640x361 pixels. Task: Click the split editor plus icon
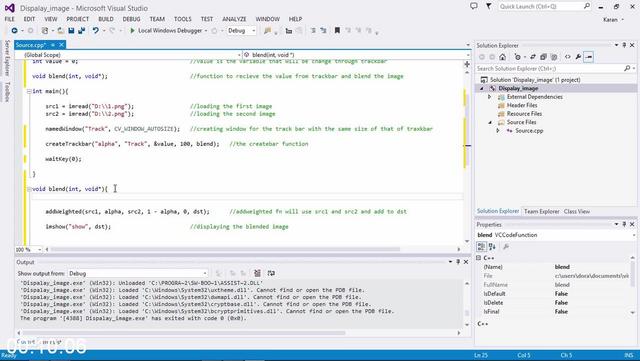[x=467, y=64]
